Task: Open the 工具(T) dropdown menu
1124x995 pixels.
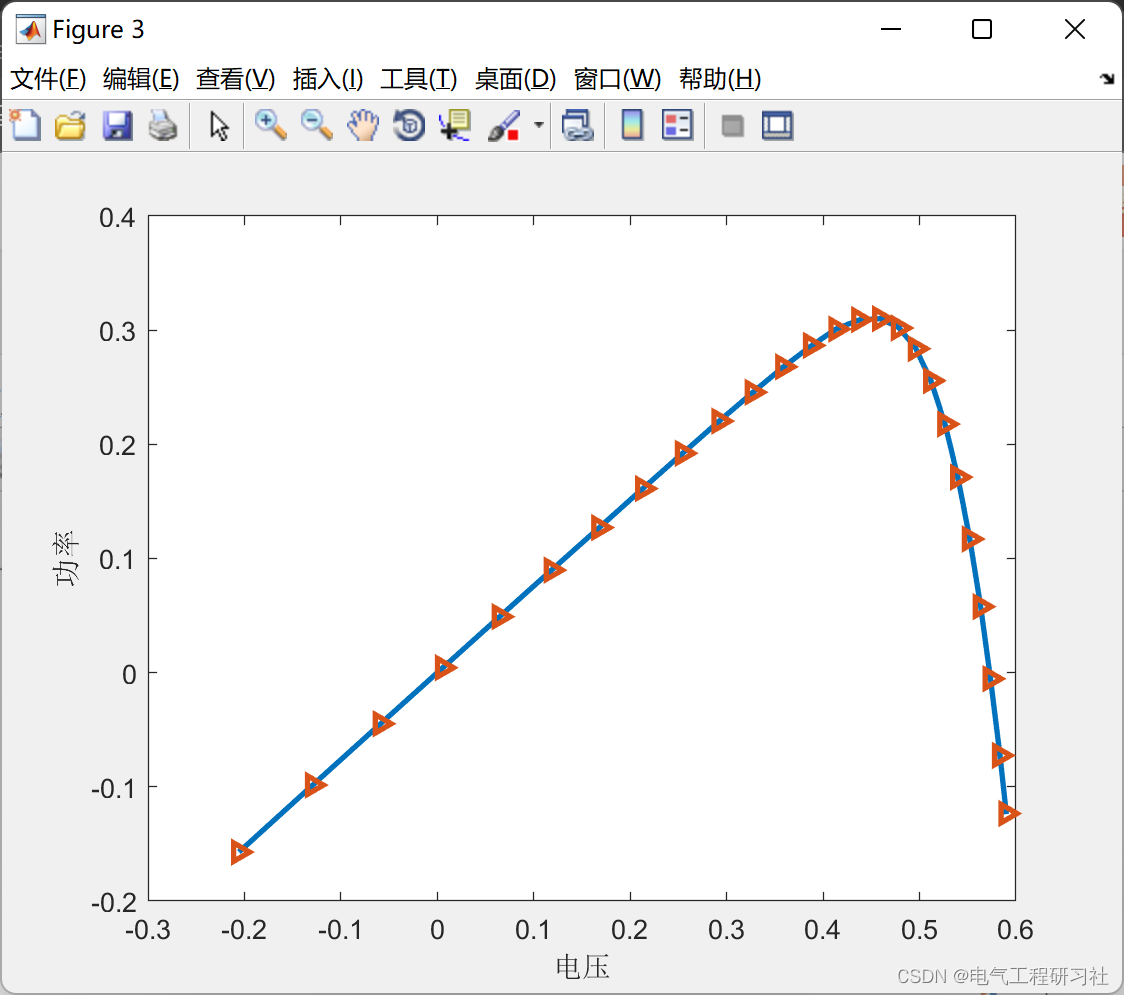Action: 418,79
